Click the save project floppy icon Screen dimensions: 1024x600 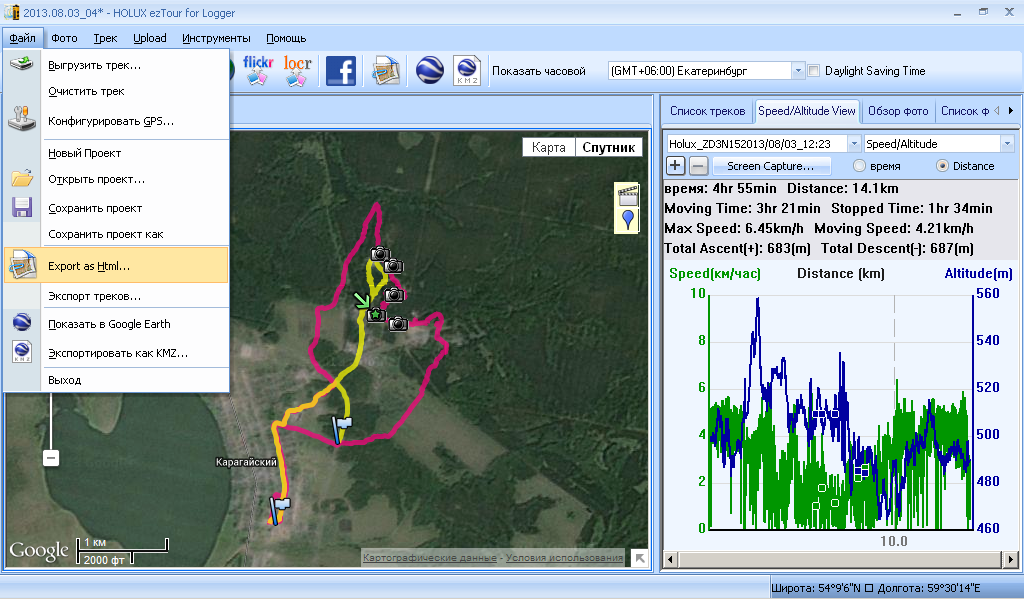pyautogui.click(x=22, y=207)
